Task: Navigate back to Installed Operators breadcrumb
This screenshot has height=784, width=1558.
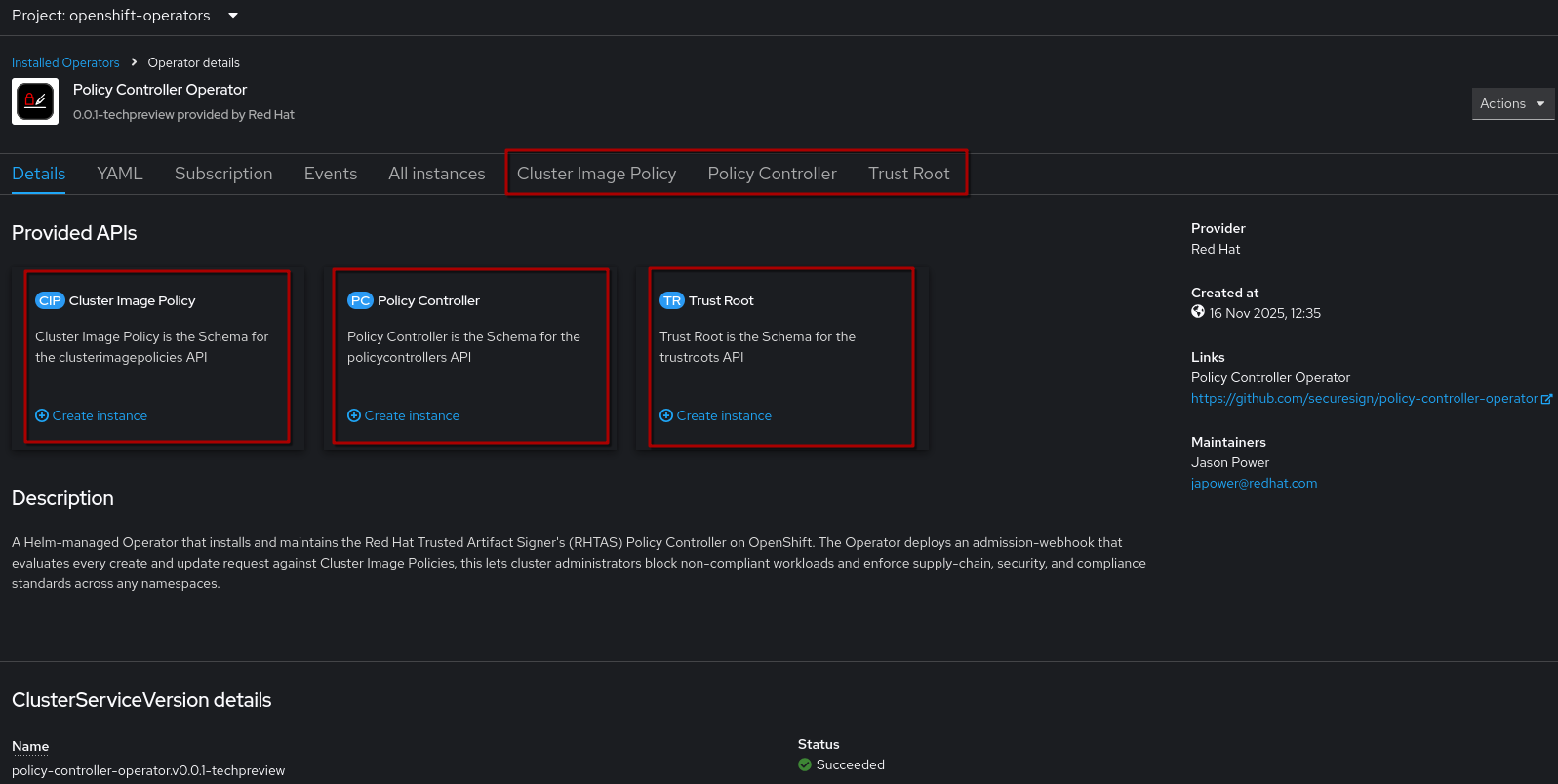Action: tap(65, 62)
